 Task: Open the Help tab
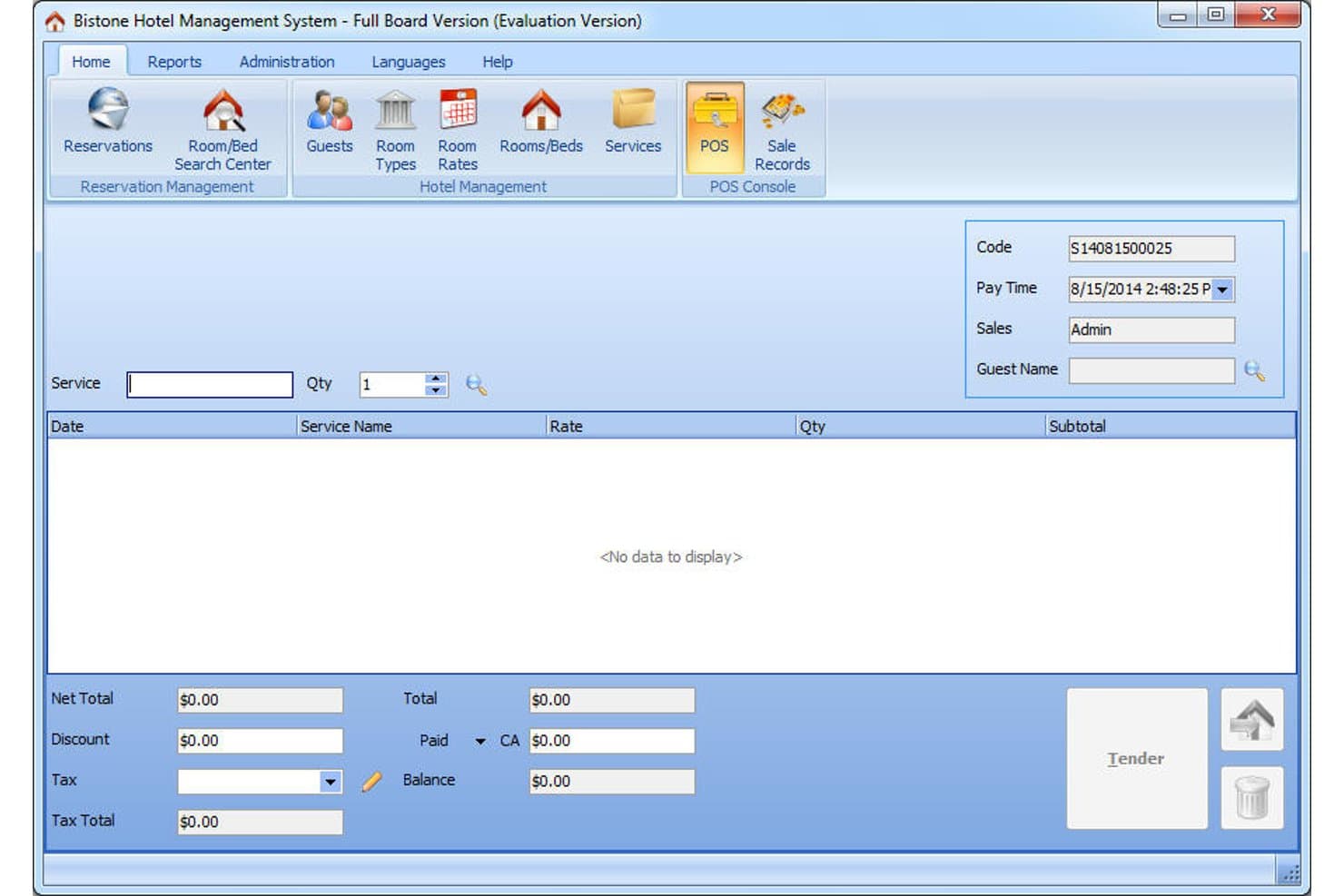coord(498,62)
